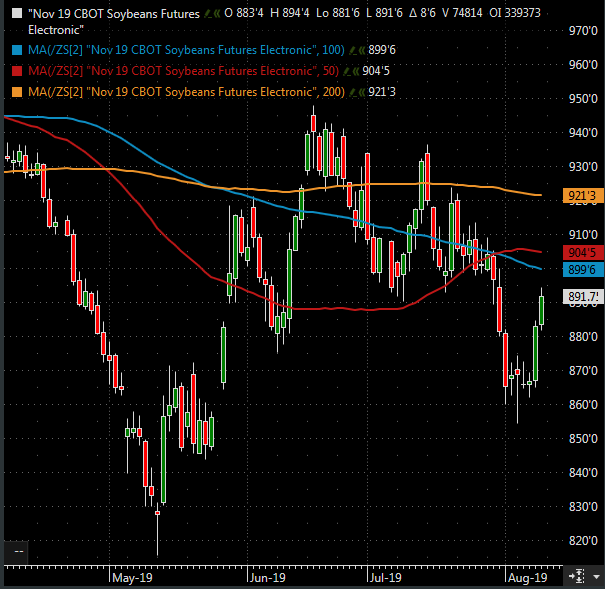Click the red 50-period MA color swatch
Screen dimensions: 605x589
[17, 71]
